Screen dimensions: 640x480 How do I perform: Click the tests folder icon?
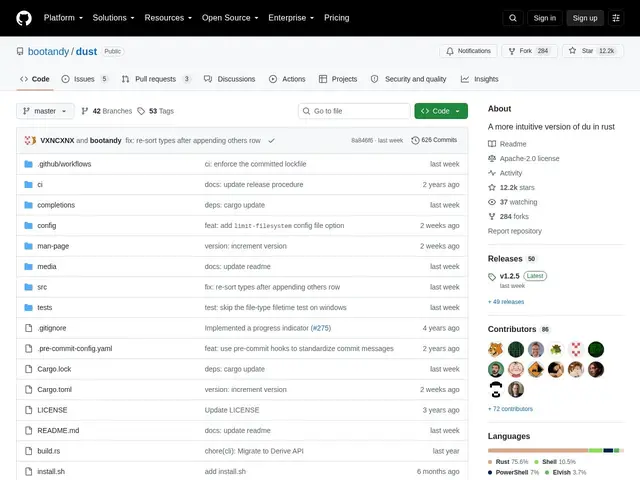[x=28, y=307]
